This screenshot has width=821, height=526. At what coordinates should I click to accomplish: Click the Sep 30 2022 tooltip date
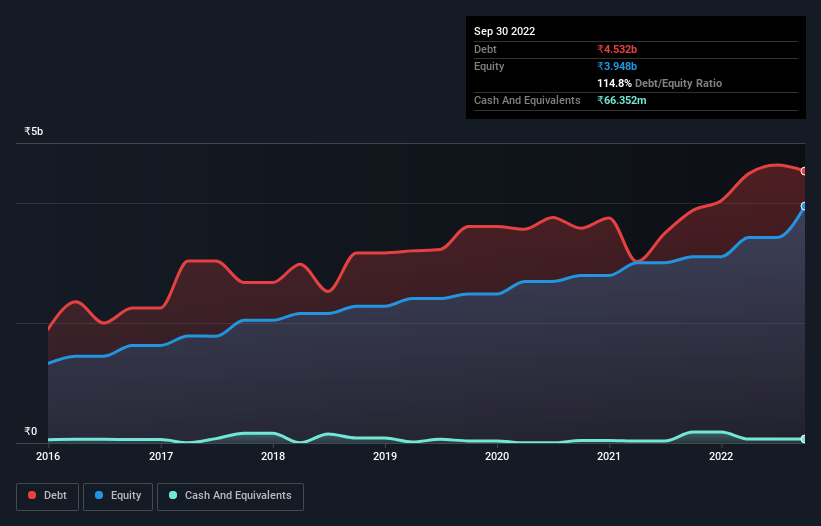tap(504, 31)
